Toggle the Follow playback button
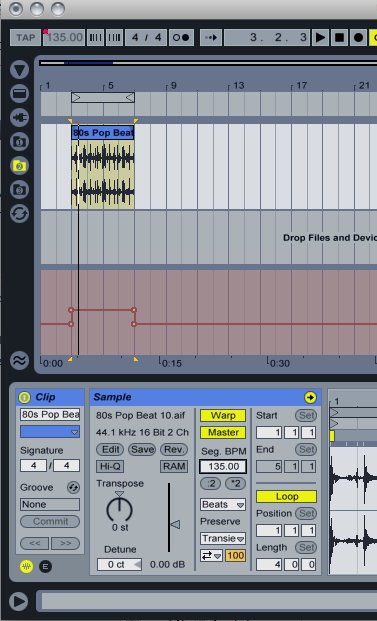377x621 pixels. tap(211, 38)
